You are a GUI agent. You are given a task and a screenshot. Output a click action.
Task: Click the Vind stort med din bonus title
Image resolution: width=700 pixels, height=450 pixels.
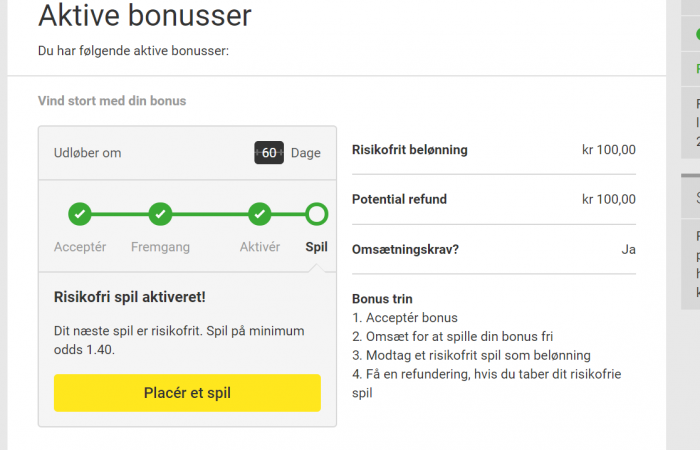click(x=112, y=101)
